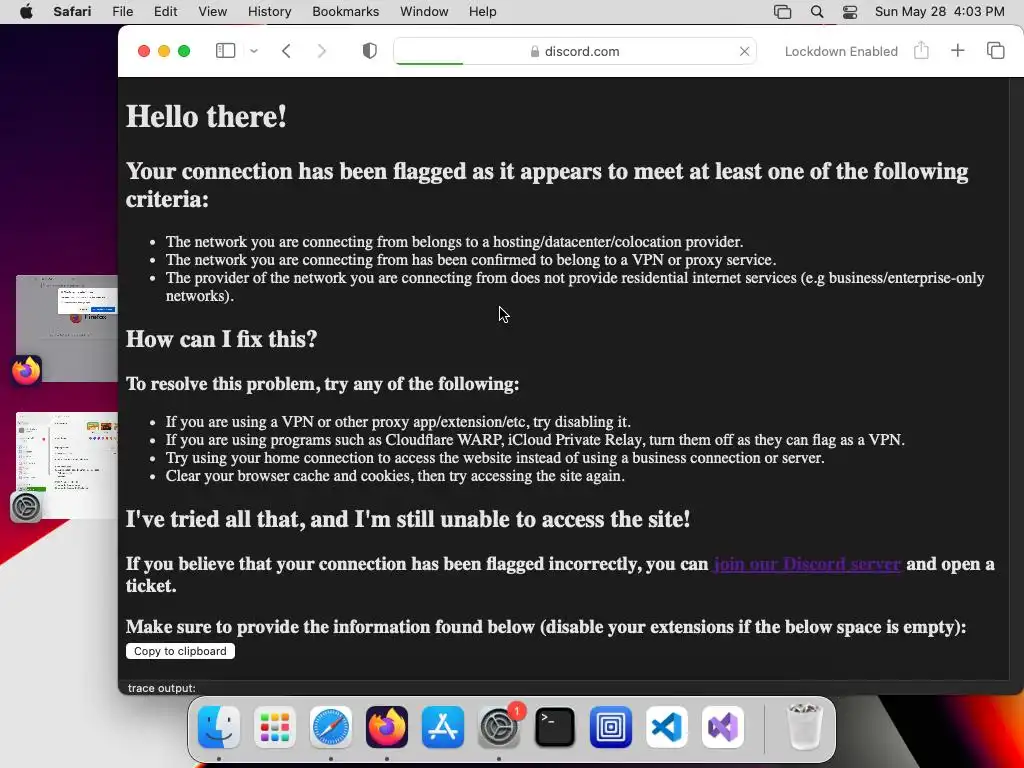1024x768 pixels.
Task: Close the Safari window
Action: 144,51
